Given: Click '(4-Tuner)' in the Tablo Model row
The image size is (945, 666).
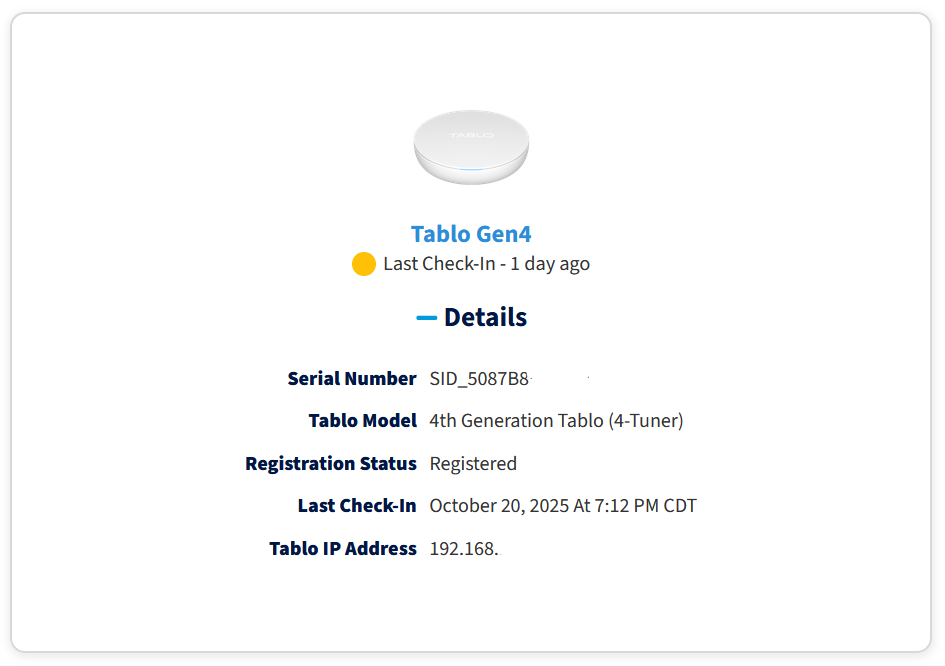Looking at the screenshot, I should tap(646, 421).
